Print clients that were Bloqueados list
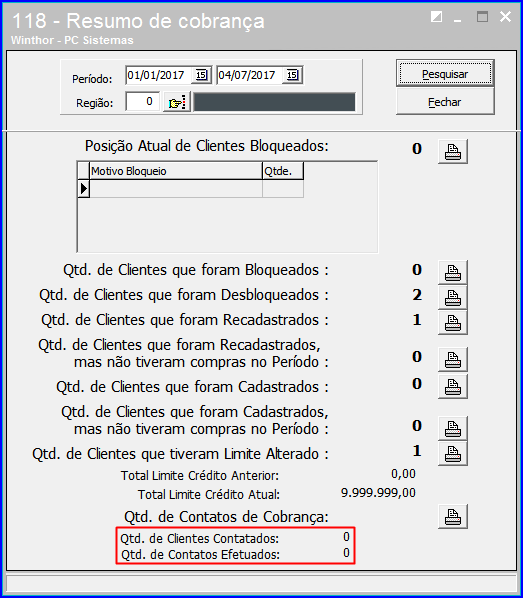523x598 pixels. tap(453, 272)
